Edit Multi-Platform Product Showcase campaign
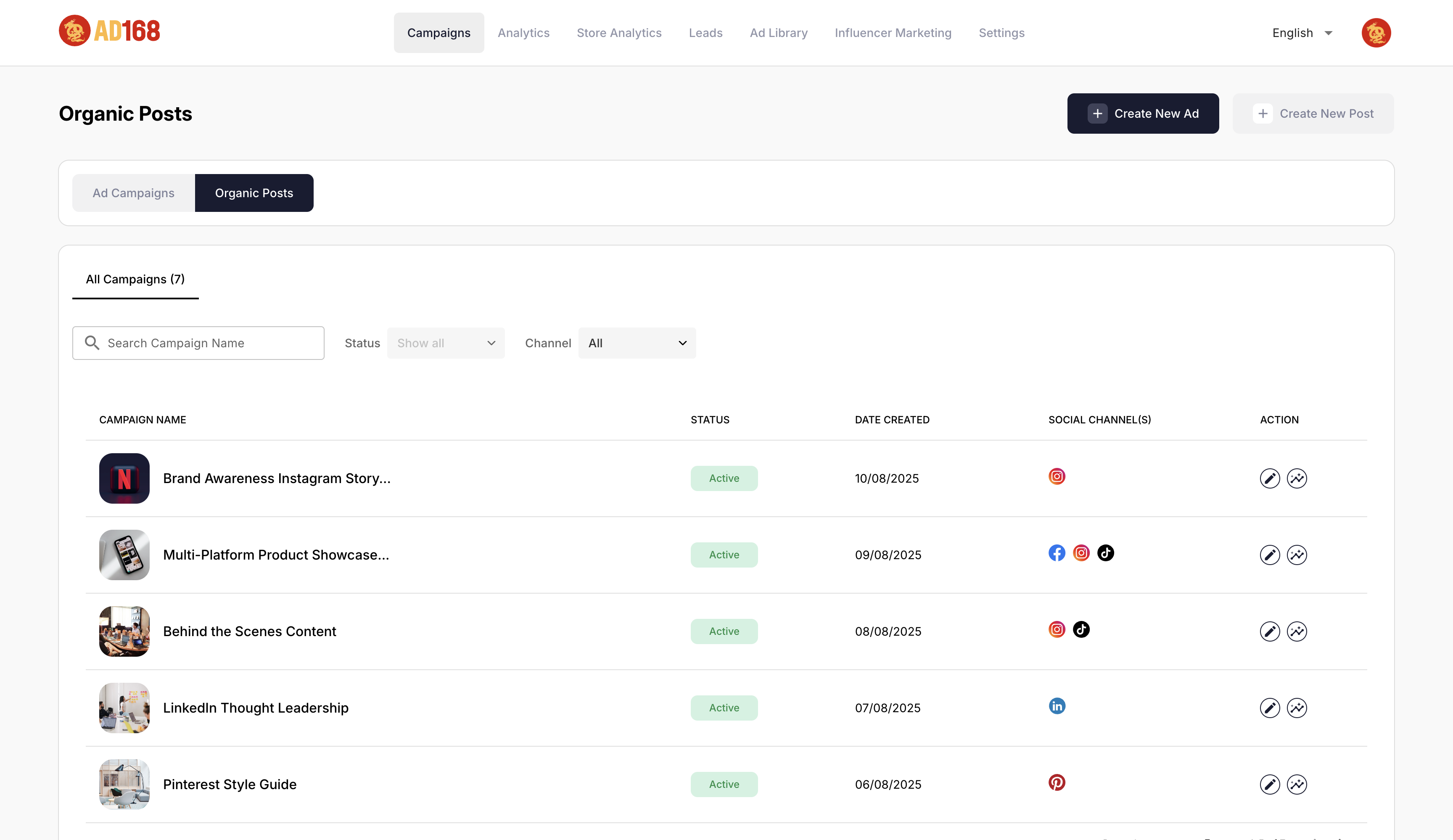The height and width of the screenshot is (840, 1453). [x=1270, y=555]
